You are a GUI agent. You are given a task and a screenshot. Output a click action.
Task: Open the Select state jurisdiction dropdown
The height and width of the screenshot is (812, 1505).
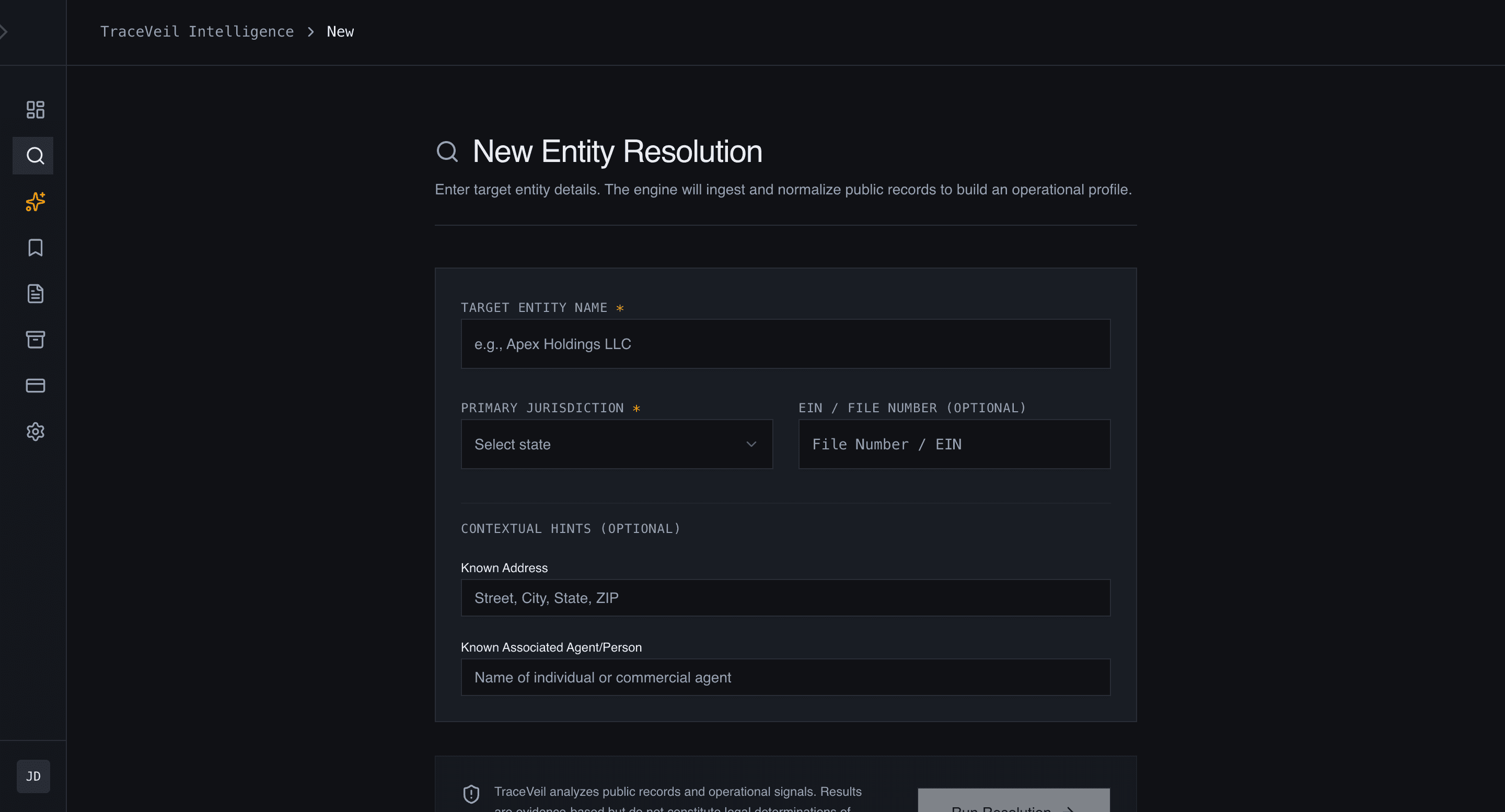(x=617, y=444)
